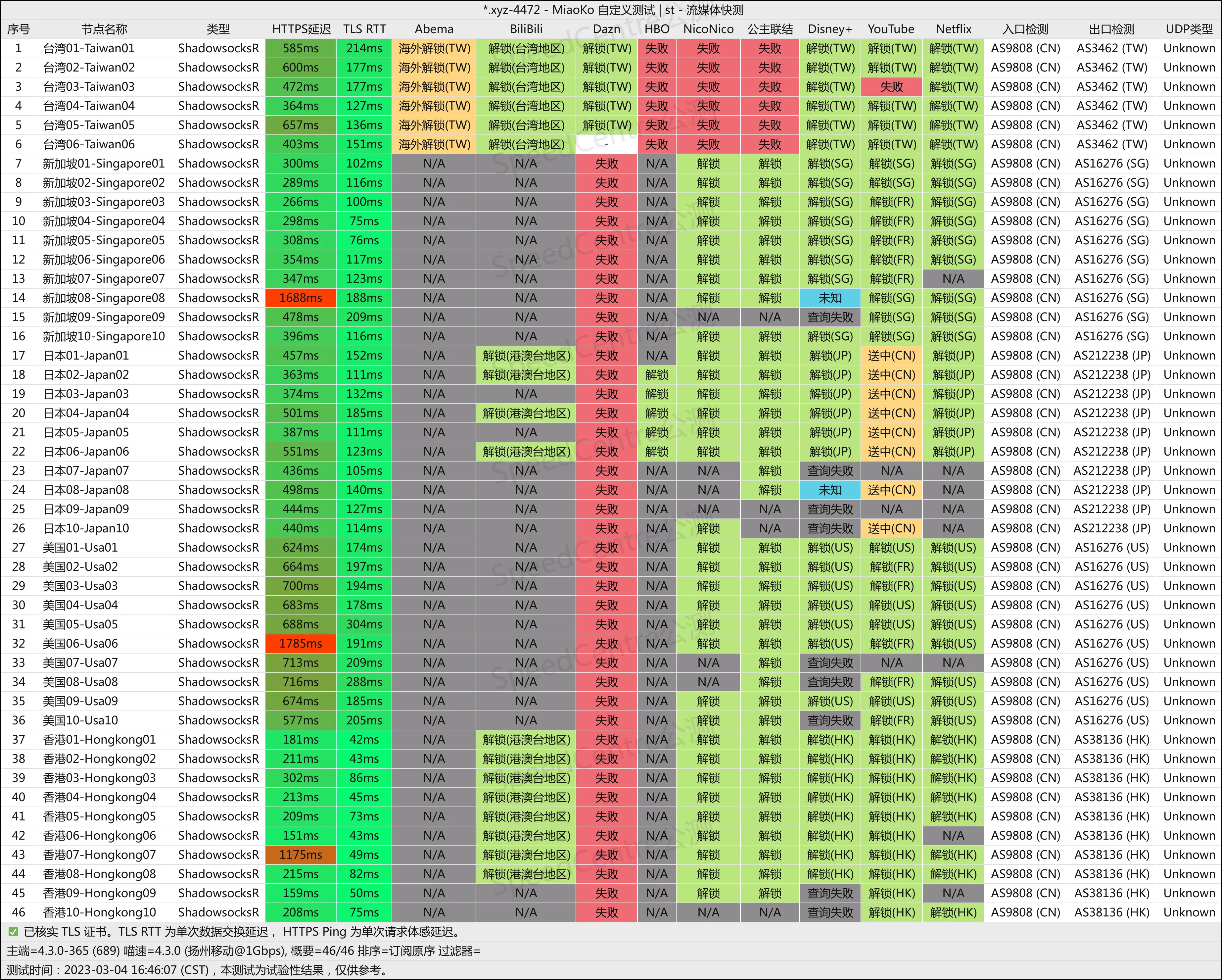Click the red 1785ms HTTPS latency cell
Viewport: 1222px width, 980px height.
click(301, 644)
